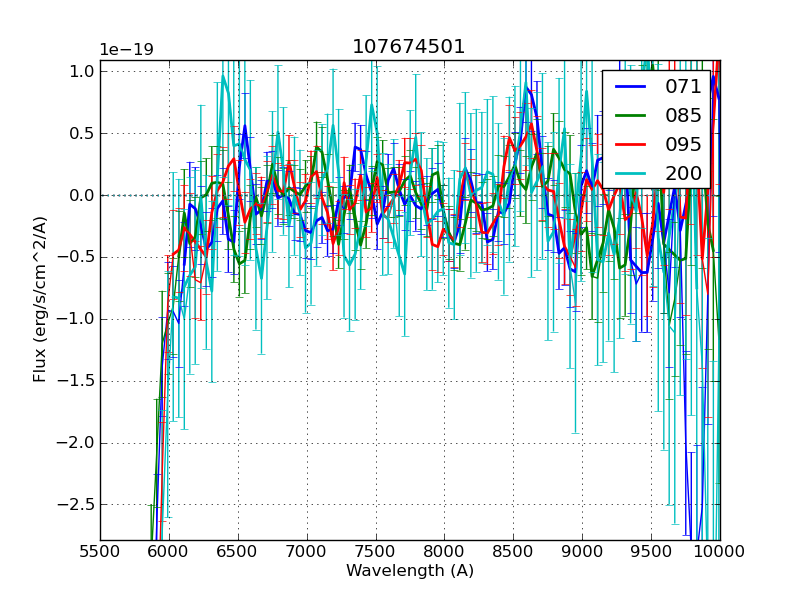Screen dimensions: 800x600
Task: Click the plot title 107674501
Action: coord(409,47)
